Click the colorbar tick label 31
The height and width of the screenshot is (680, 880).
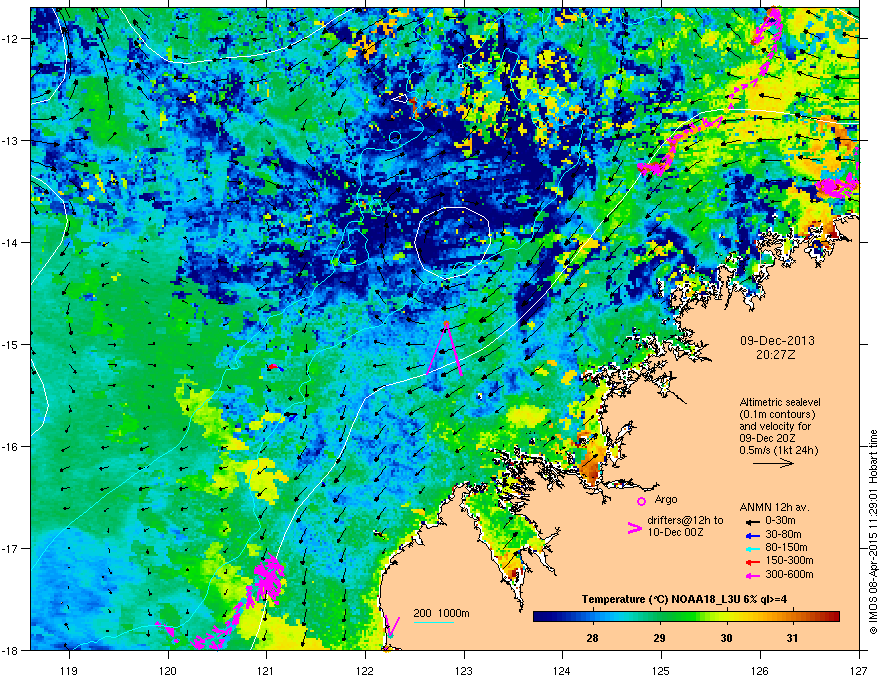pos(792,638)
